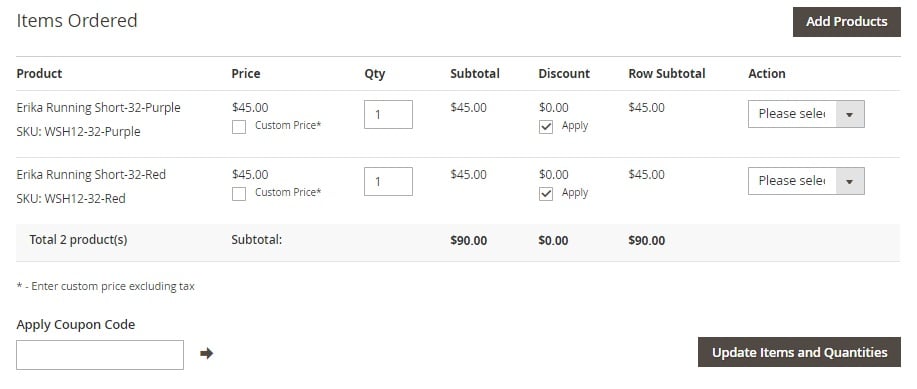The width and height of the screenshot is (917, 389).
Task: Focus the Apply Coupon Code input field
Action: point(100,355)
